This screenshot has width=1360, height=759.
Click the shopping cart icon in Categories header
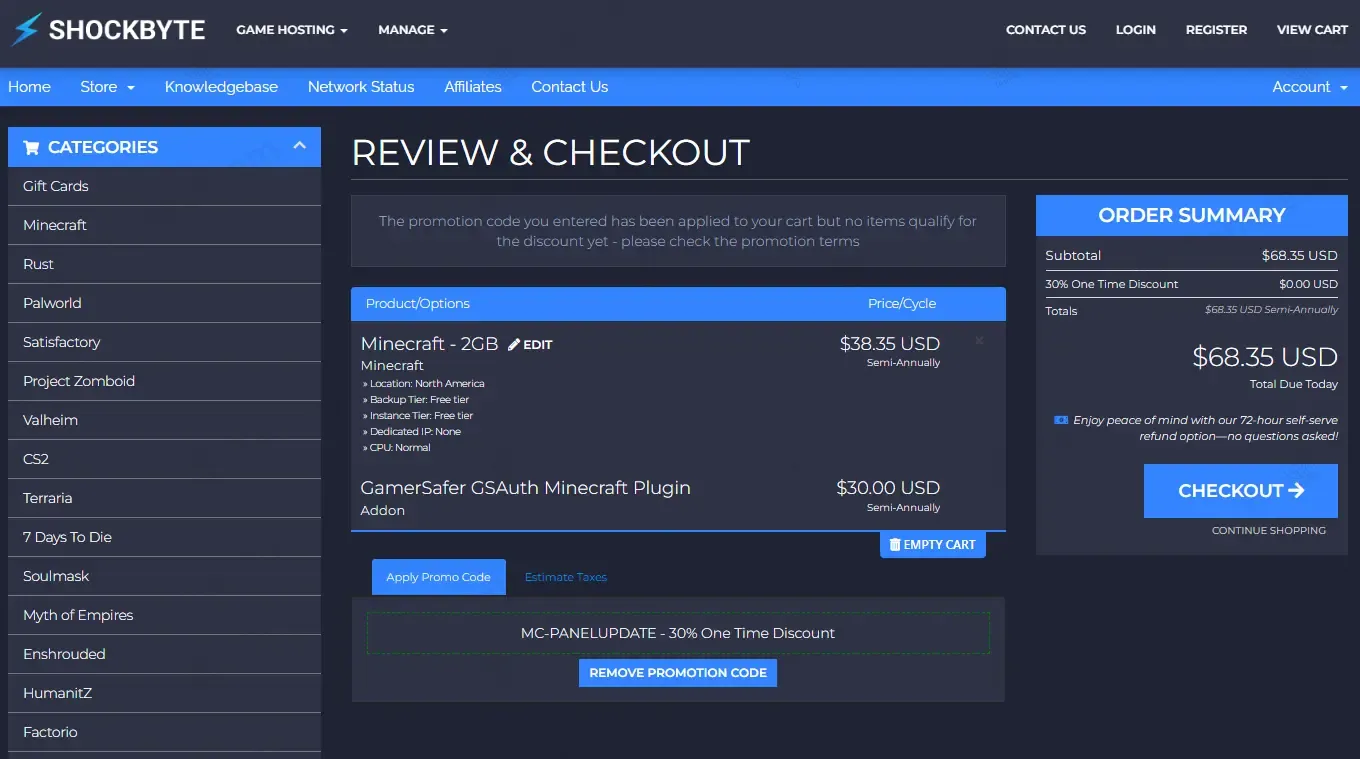[x=31, y=148]
